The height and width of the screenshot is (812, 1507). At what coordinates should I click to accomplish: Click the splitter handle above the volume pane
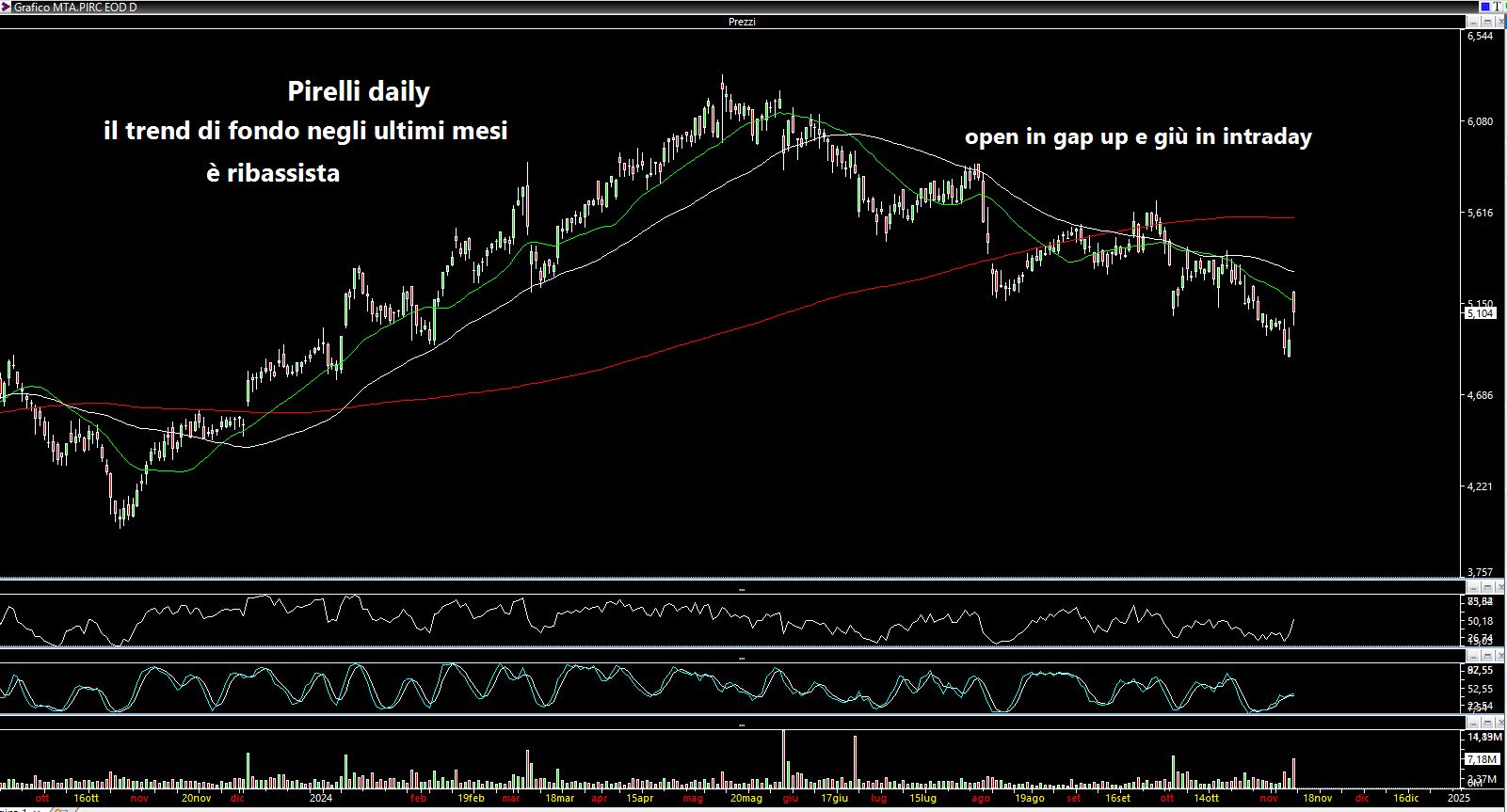point(742,725)
